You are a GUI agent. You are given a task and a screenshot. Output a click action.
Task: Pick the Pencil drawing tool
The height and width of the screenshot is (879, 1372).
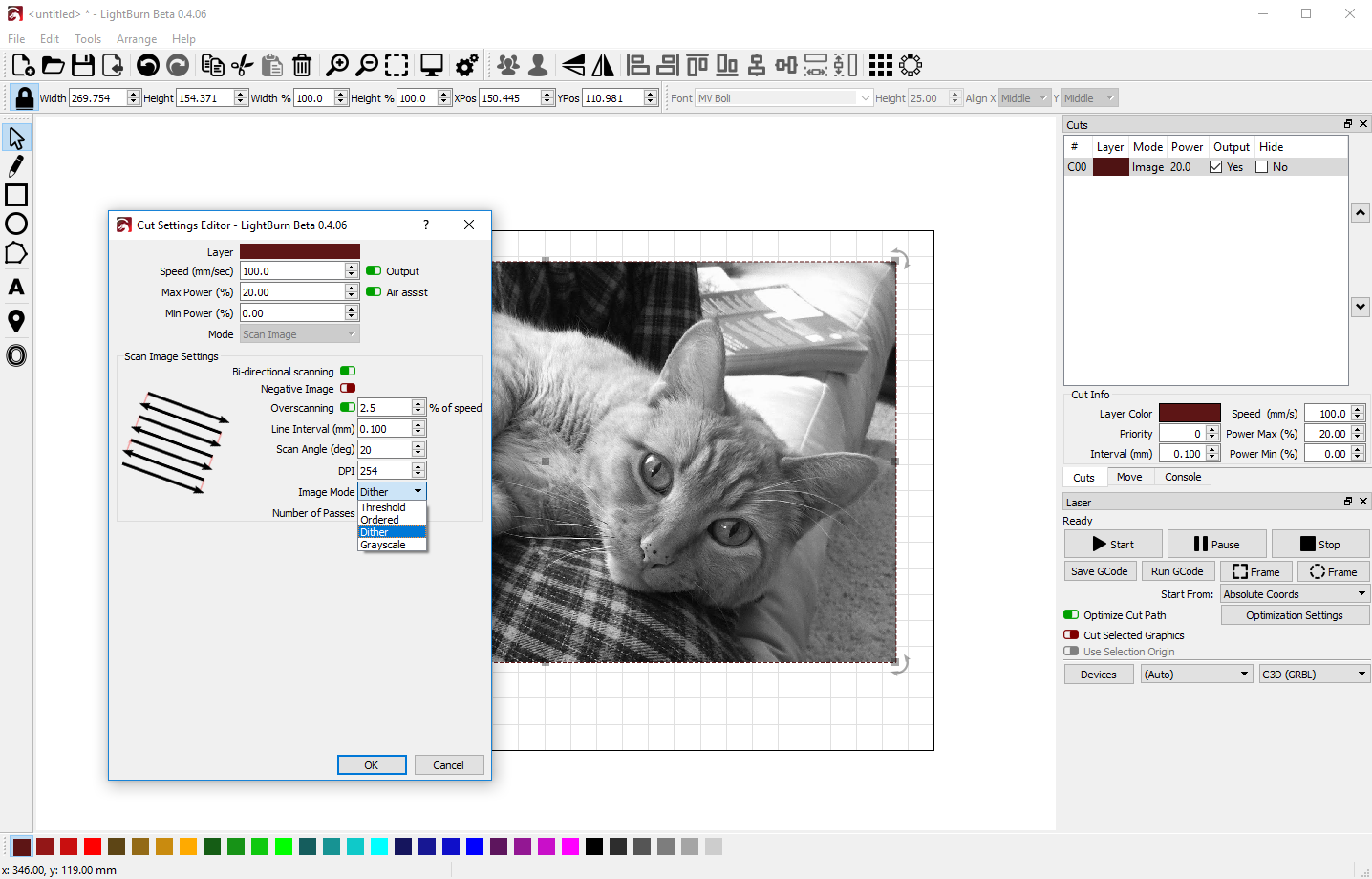coord(15,164)
